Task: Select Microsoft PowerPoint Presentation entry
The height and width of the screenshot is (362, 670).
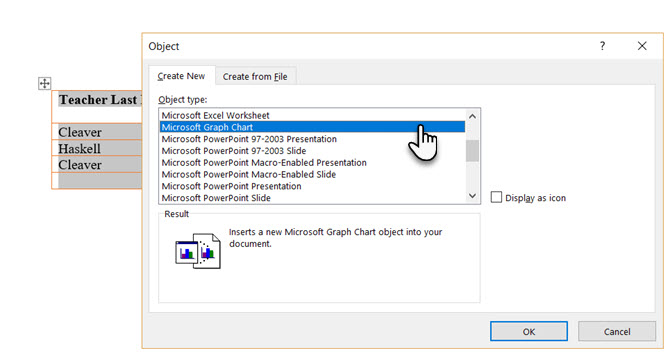Action: 312,186
